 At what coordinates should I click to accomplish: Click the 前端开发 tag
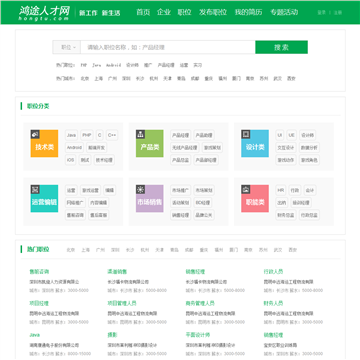[x=96, y=148]
